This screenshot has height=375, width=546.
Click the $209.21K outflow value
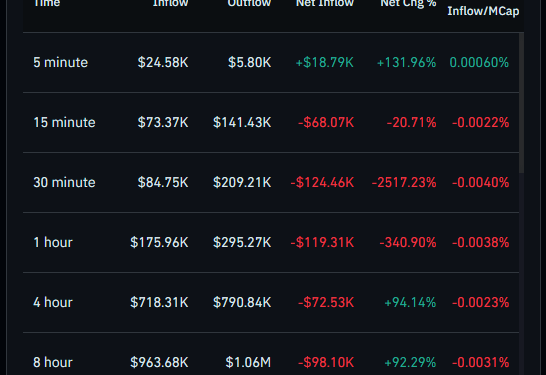242,182
